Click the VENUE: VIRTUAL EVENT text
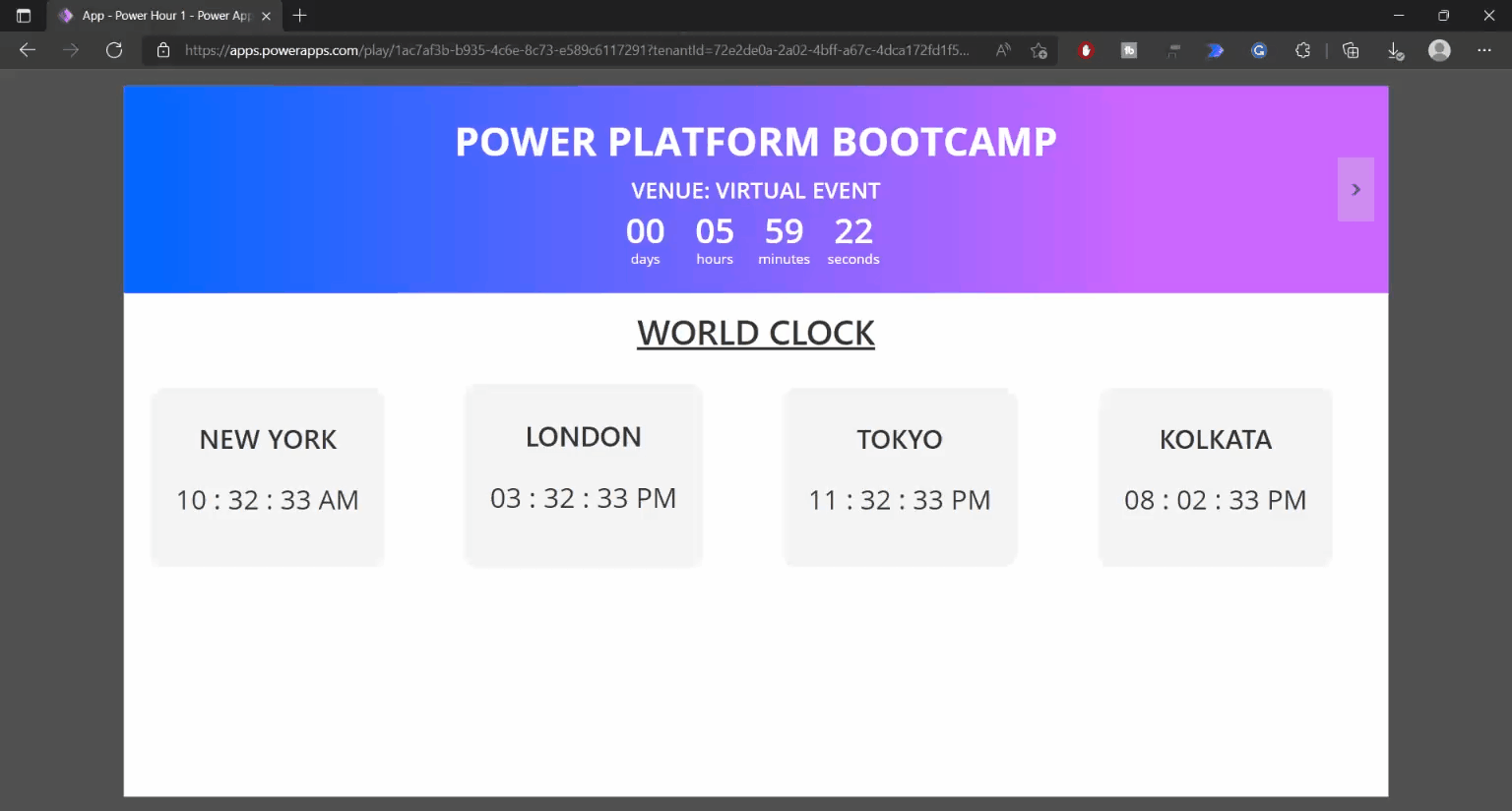 tap(756, 191)
